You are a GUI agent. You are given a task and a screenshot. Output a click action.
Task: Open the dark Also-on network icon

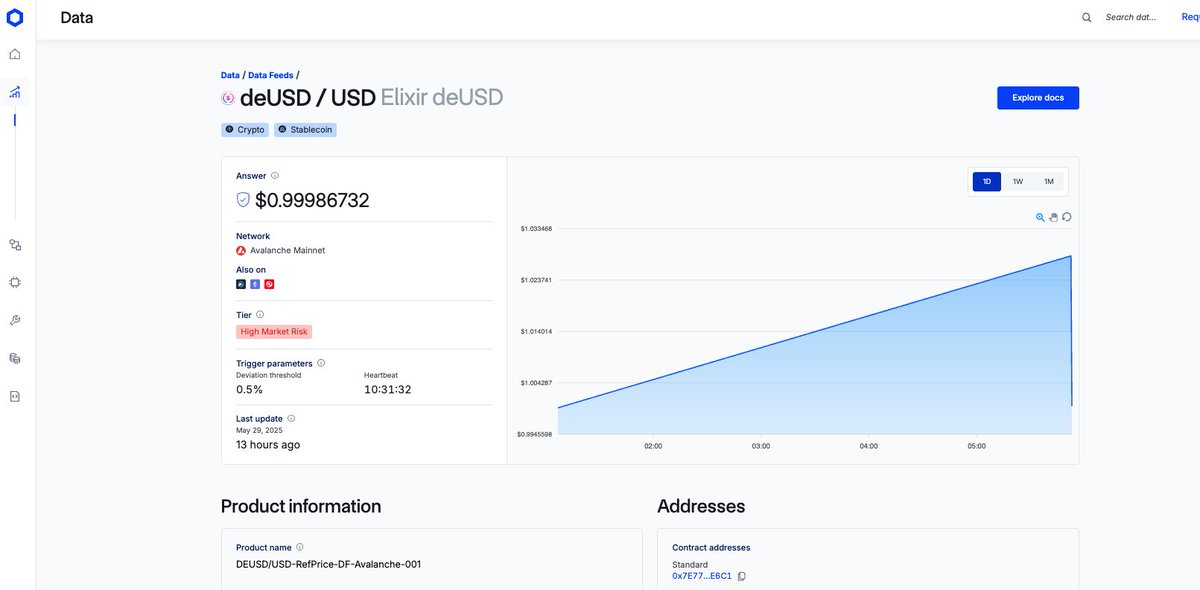click(x=241, y=284)
